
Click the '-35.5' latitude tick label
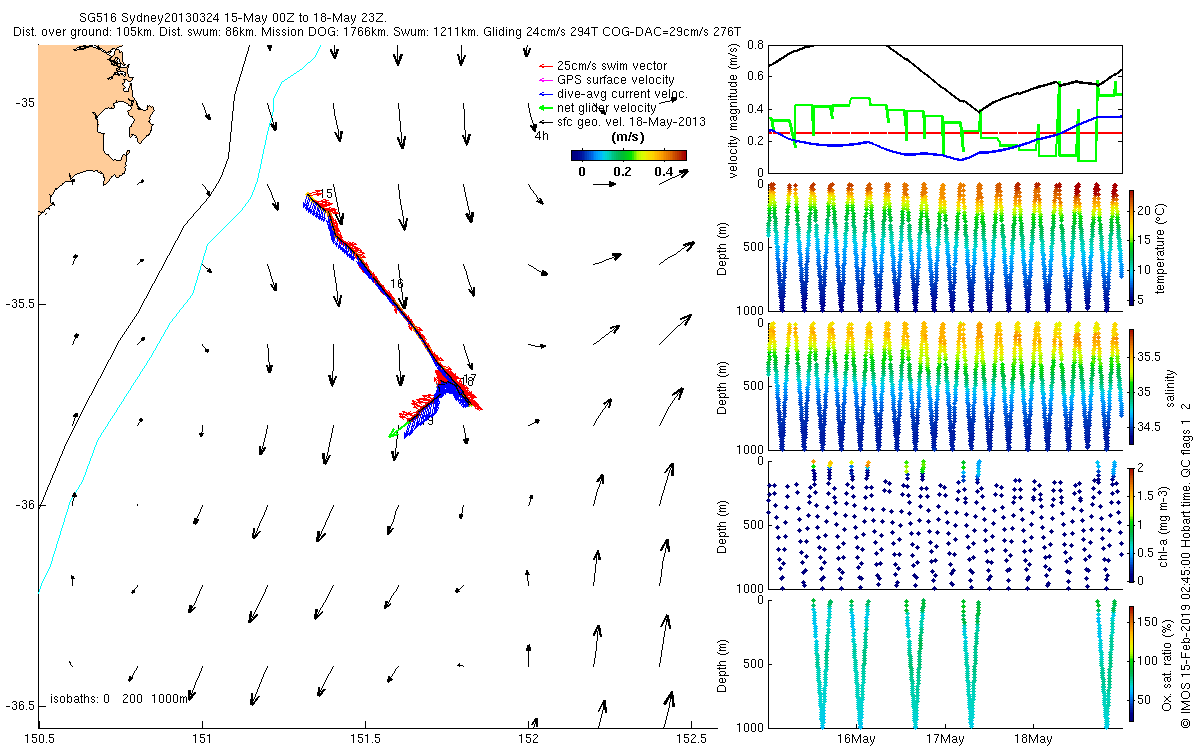(20, 304)
